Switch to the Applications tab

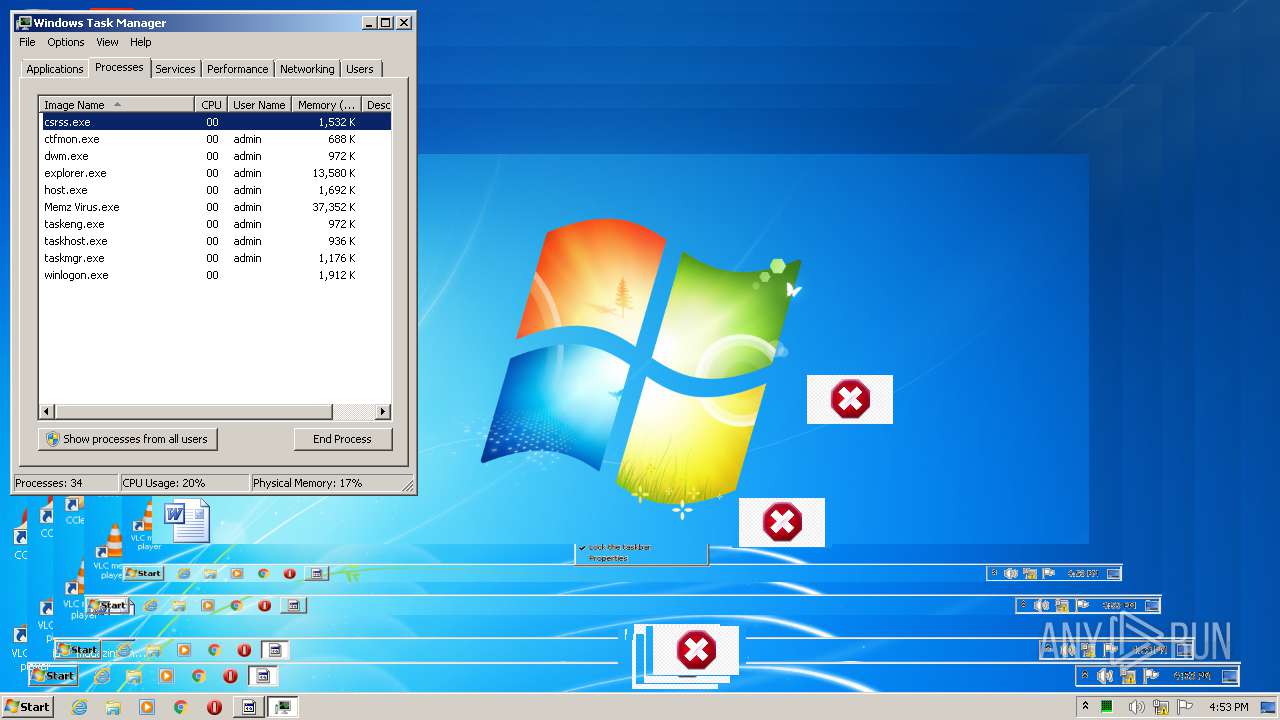tap(54, 69)
